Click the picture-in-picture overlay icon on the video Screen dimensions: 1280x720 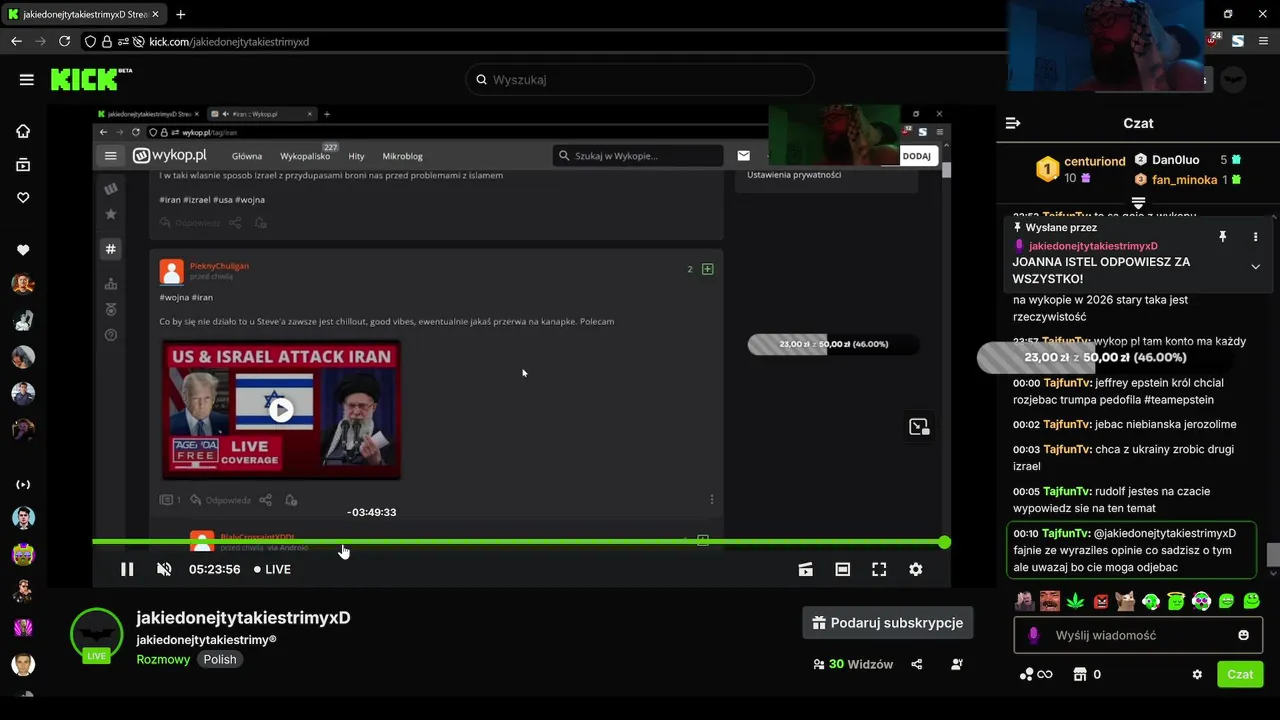click(x=919, y=427)
